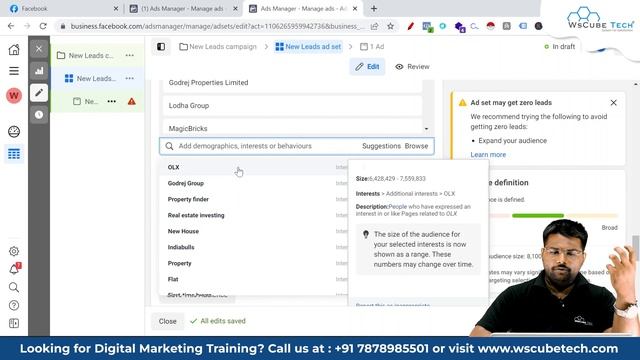The height and width of the screenshot is (360, 640).
Task: Open the settings gear icon
Action: point(14,251)
